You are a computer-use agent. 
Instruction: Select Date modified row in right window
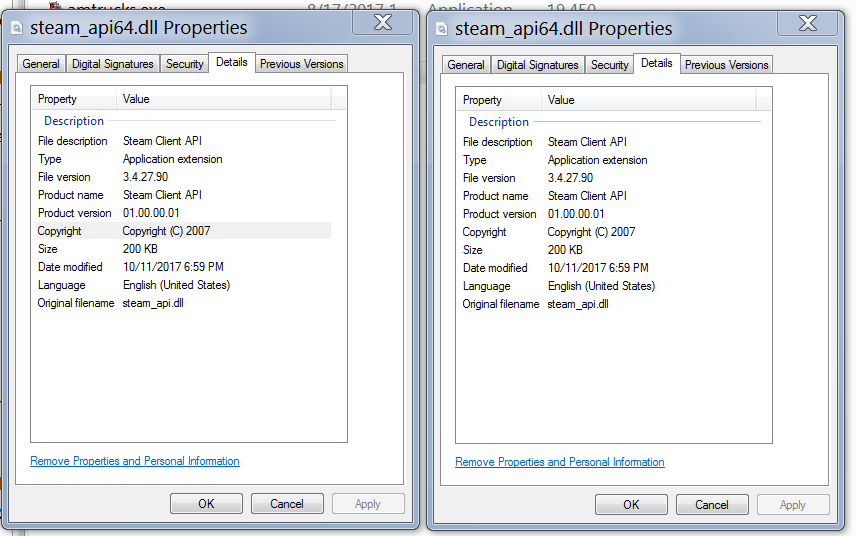tap(608, 268)
